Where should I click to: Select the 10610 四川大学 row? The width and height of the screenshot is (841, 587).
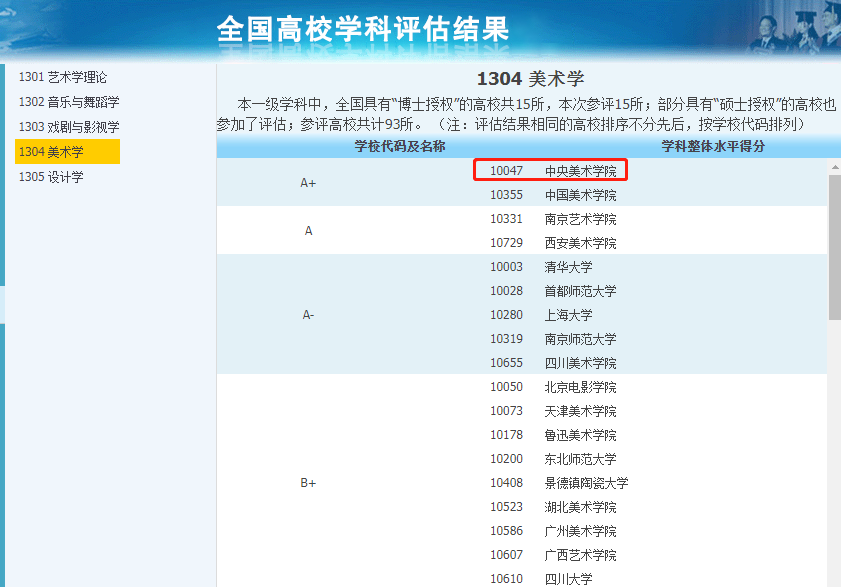(541, 579)
